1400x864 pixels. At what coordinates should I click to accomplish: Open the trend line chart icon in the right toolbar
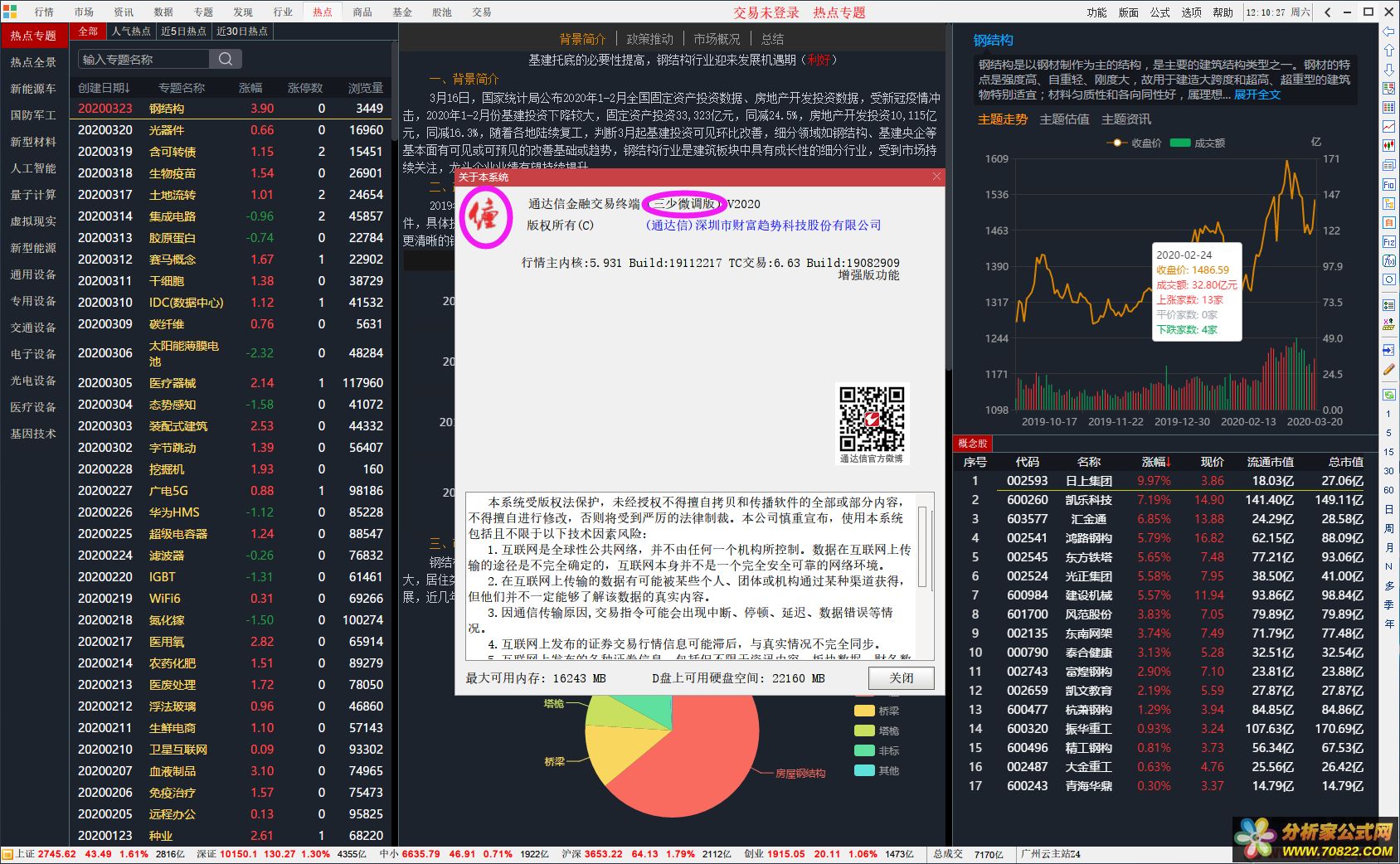pos(1388,127)
